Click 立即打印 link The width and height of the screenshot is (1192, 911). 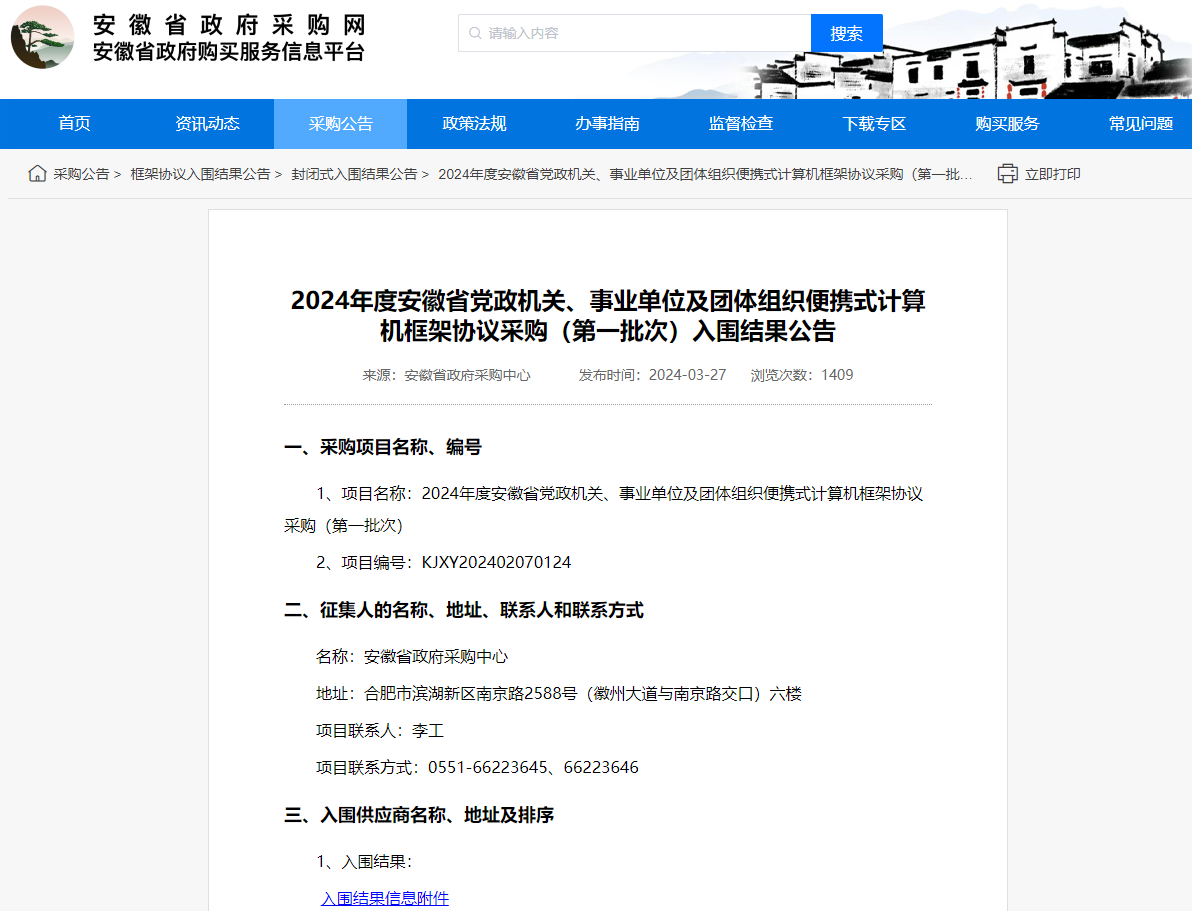point(1053,174)
